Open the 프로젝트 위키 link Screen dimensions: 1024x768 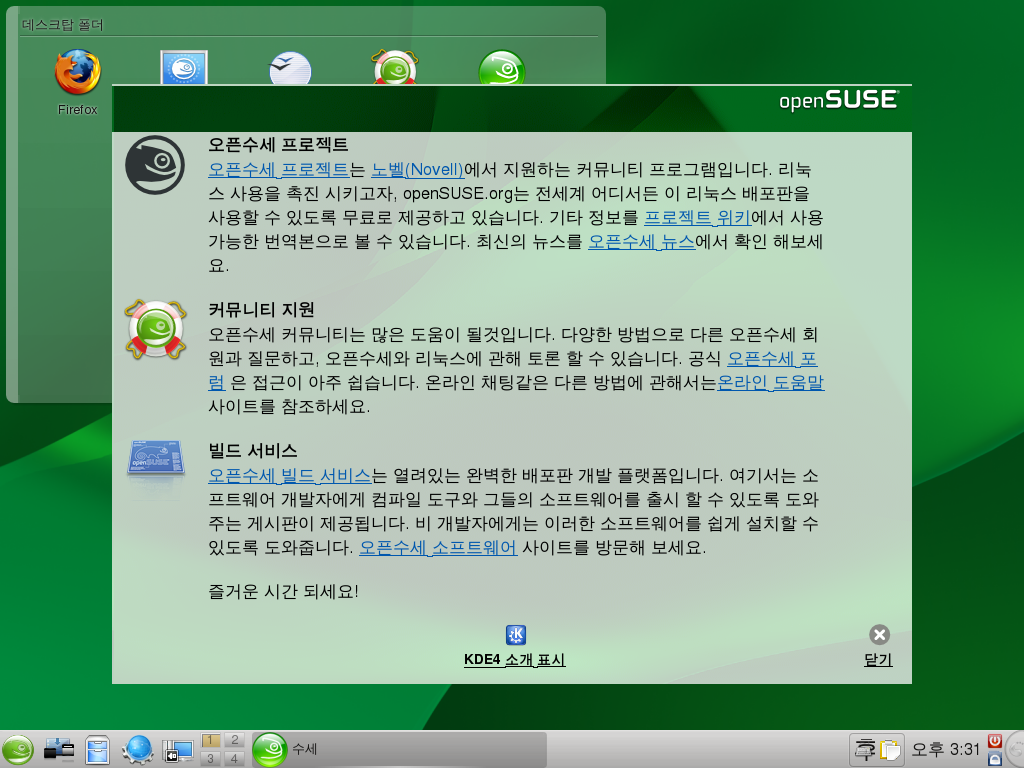[697, 217]
